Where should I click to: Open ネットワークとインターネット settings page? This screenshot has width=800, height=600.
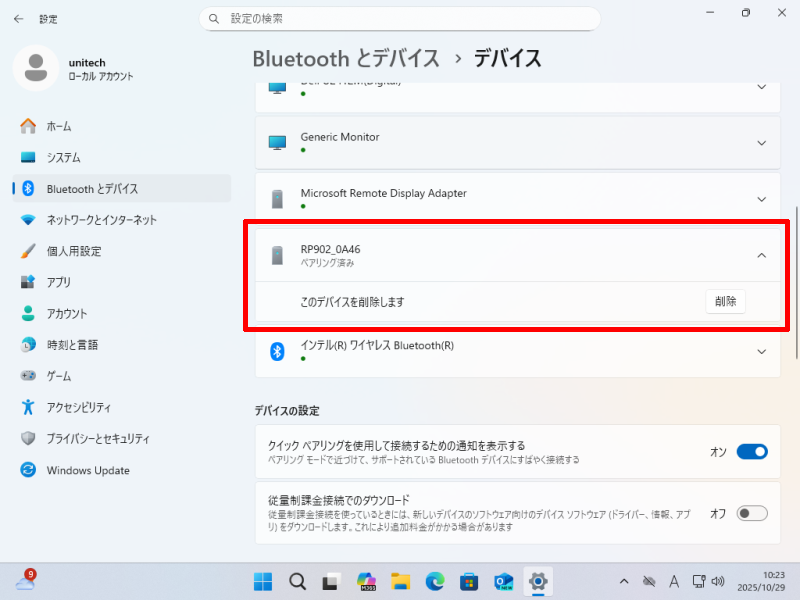pos(101,220)
